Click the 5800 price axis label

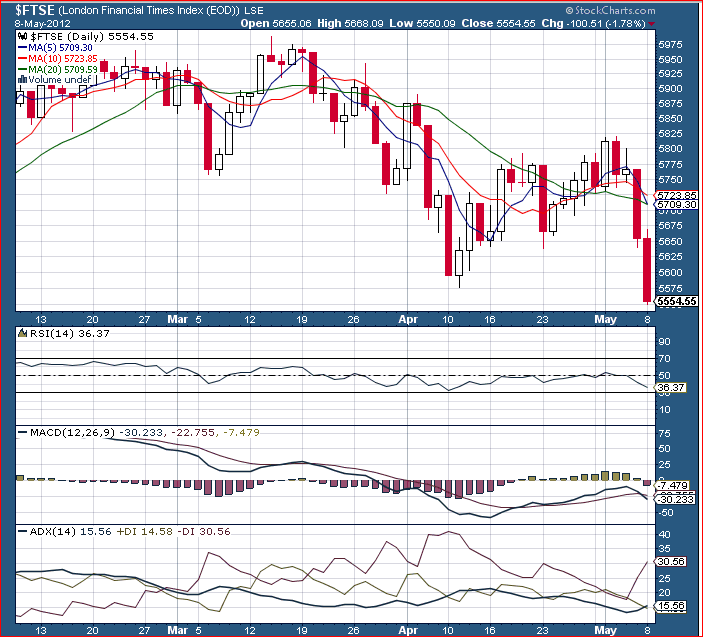pyautogui.click(x=670, y=148)
